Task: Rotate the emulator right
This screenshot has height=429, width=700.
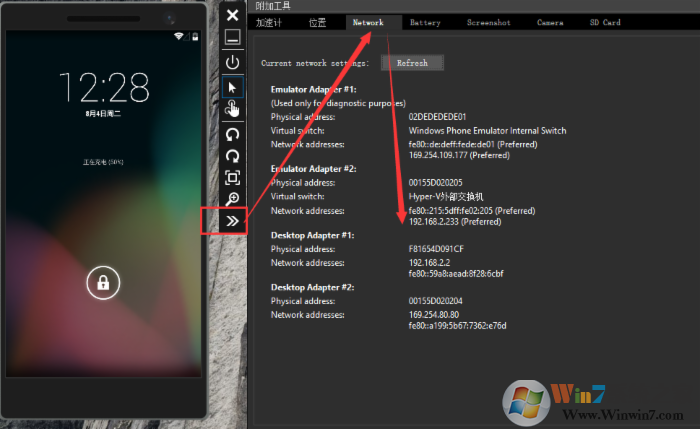Action: click(232, 156)
